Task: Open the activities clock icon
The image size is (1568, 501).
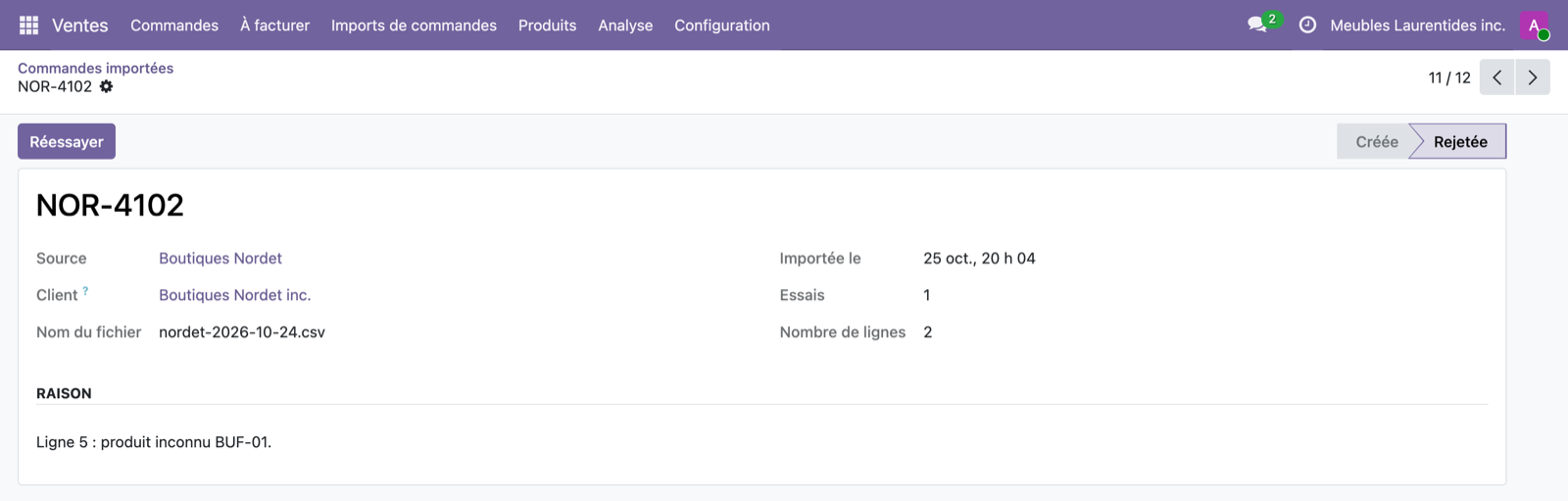Action: click(1307, 25)
